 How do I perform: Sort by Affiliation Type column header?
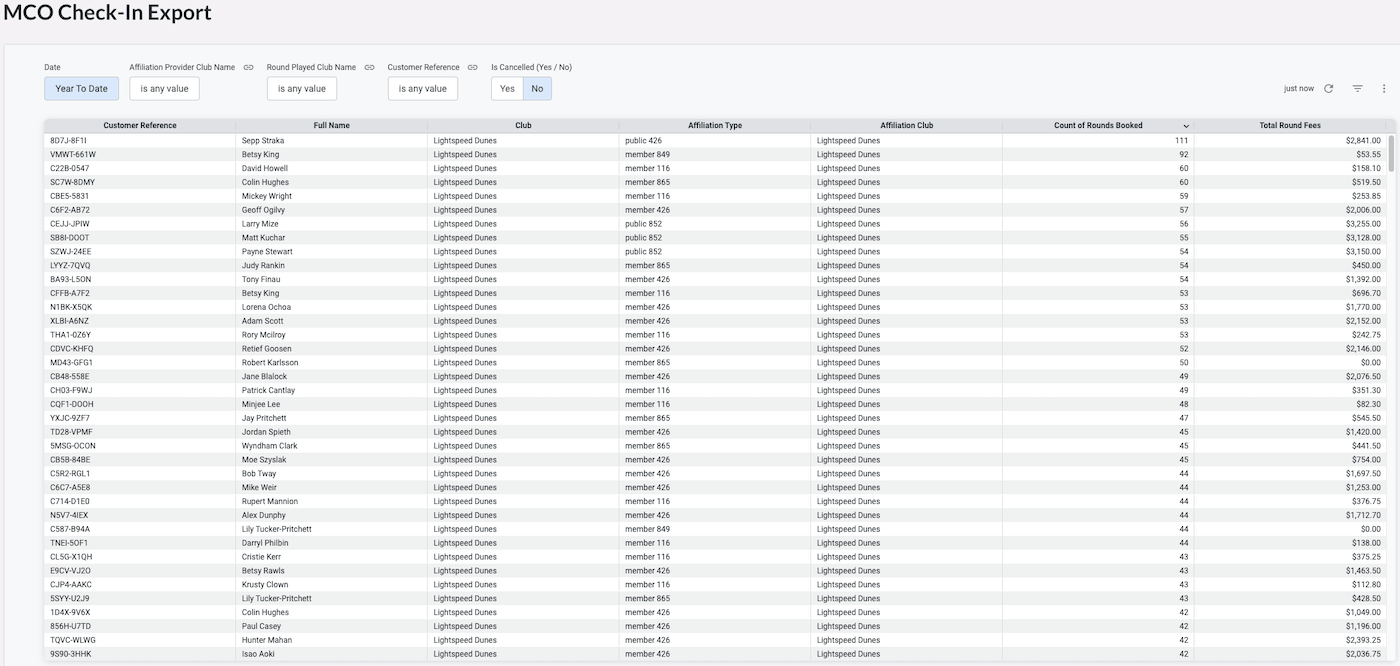715,126
